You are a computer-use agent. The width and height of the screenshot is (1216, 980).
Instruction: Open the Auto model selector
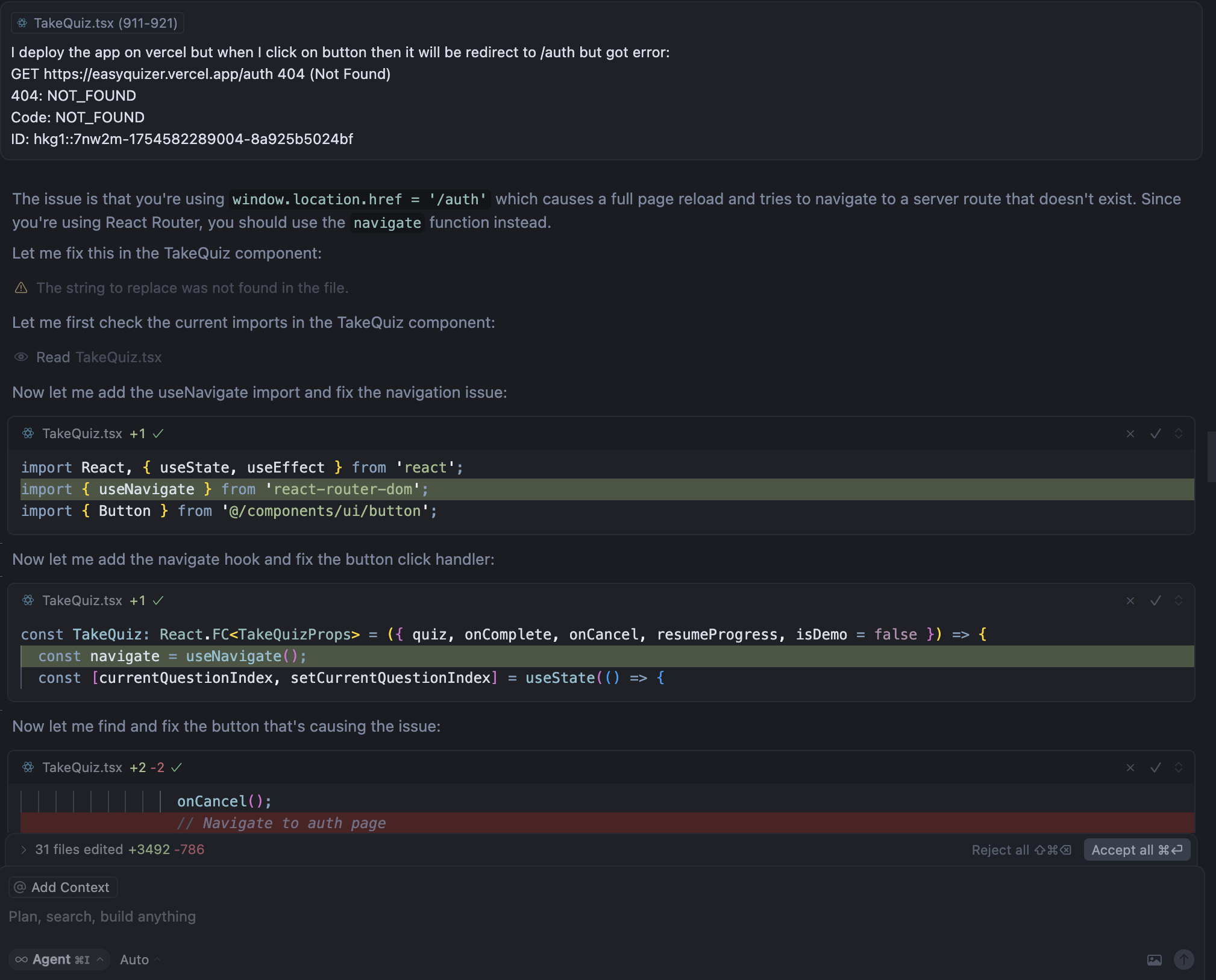point(139,960)
